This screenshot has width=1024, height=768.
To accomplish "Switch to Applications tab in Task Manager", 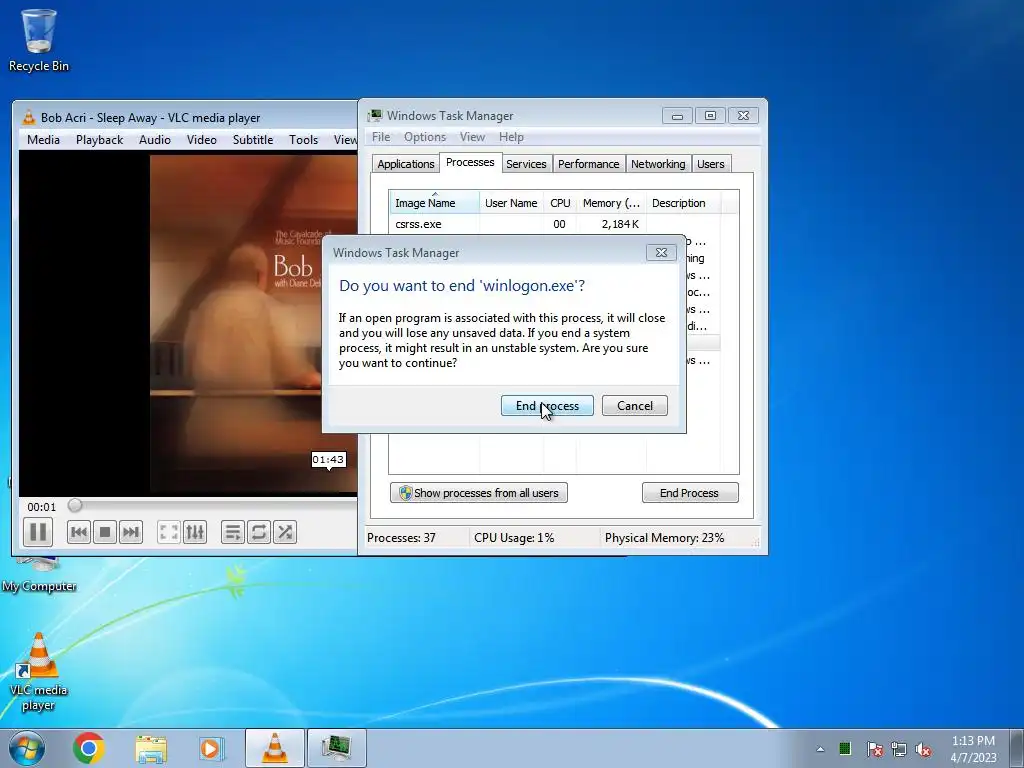I will pos(406,164).
